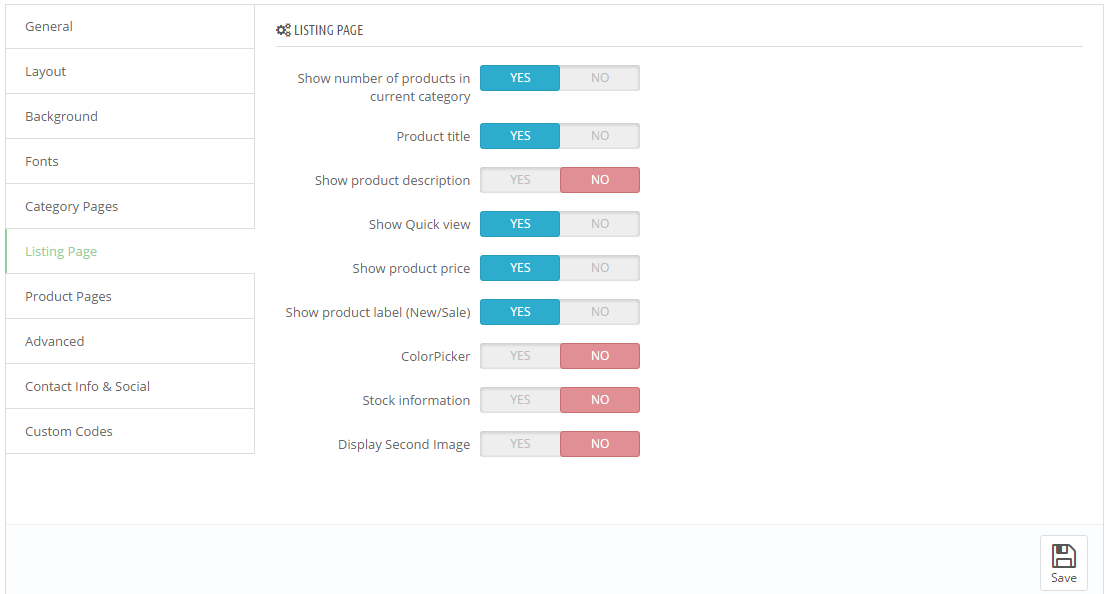This screenshot has height=594, width=1106.
Task: Set Show product label (New/Sale) to NO
Action: point(600,312)
